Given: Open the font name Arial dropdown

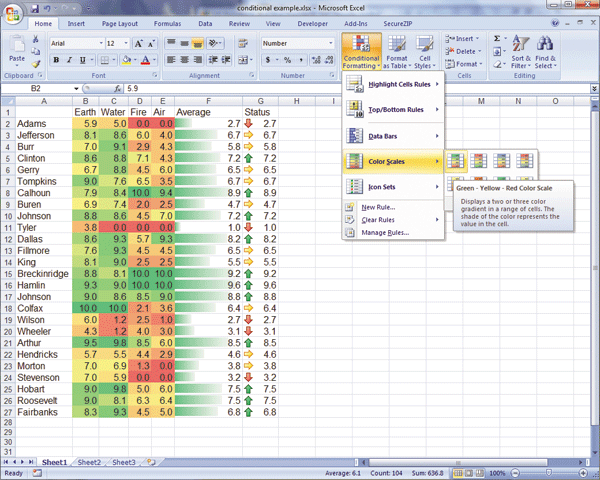Looking at the screenshot, I should coord(98,44).
